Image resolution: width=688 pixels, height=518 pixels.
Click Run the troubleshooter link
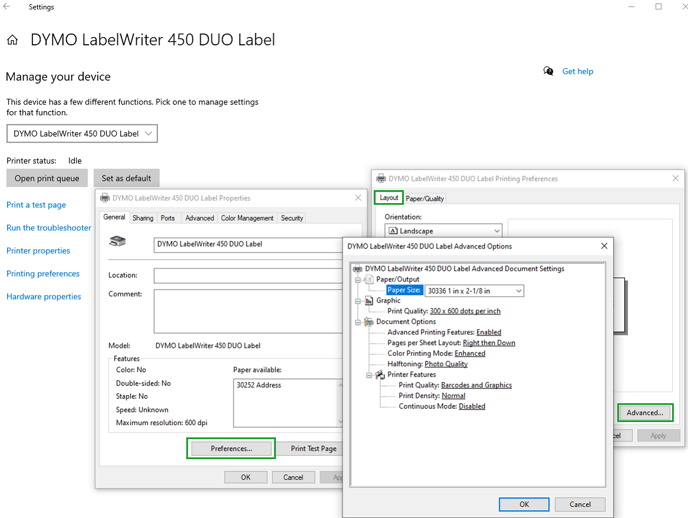(x=49, y=228)
